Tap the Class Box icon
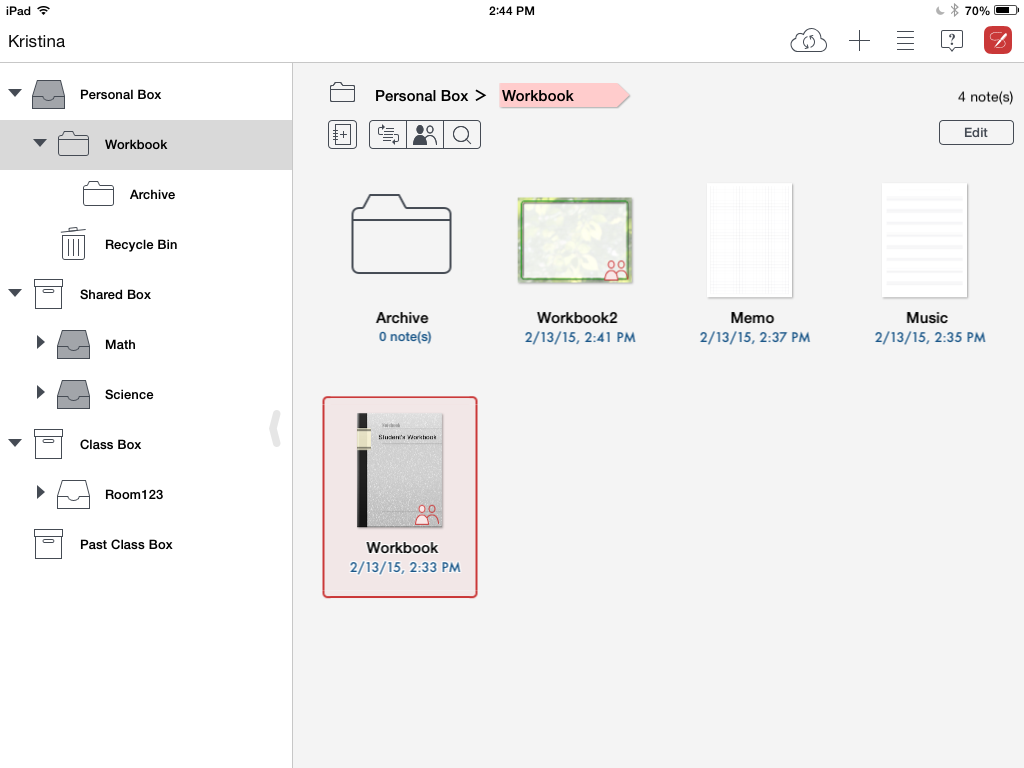 48,444
